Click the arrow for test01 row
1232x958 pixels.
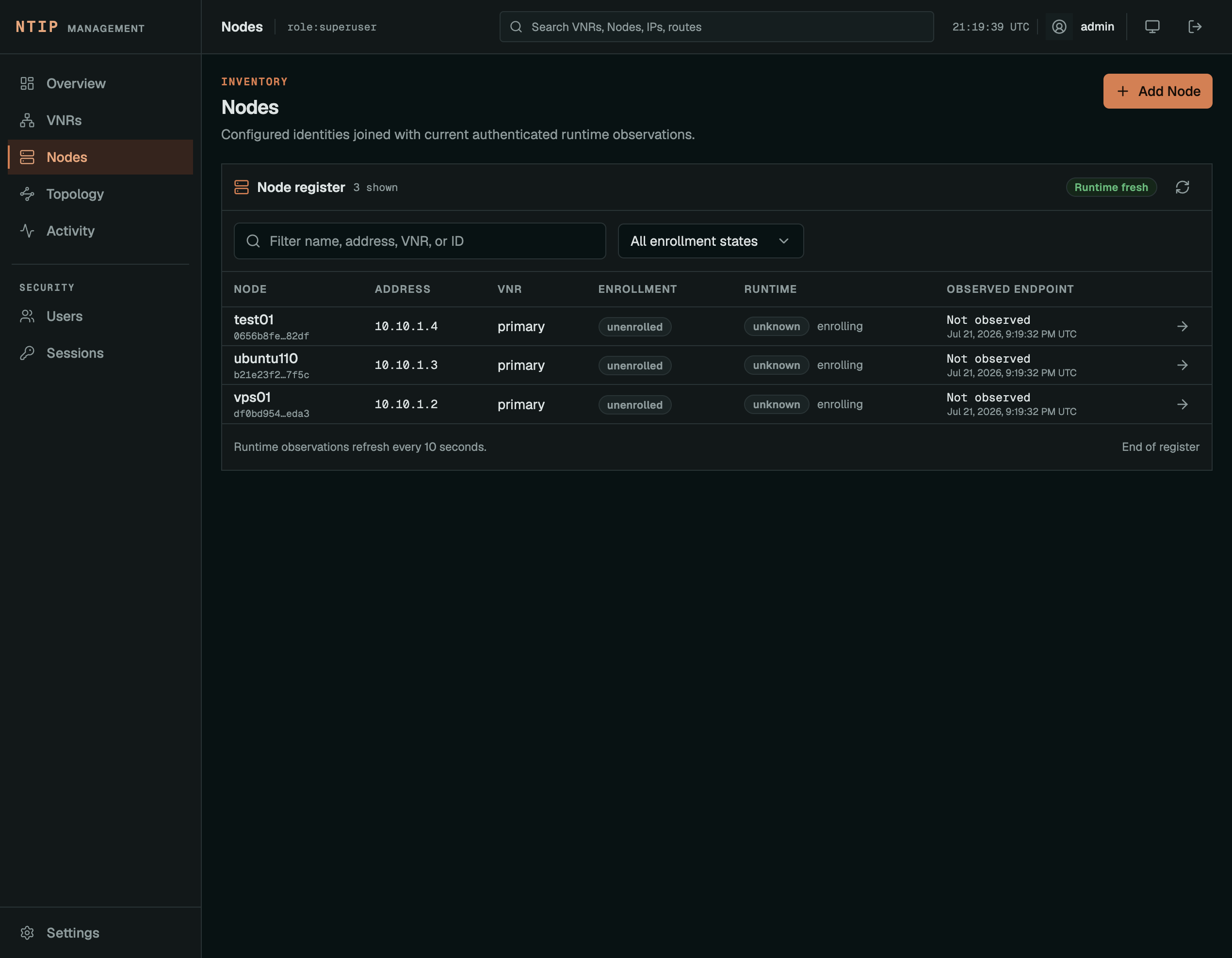click(1183, 326)
